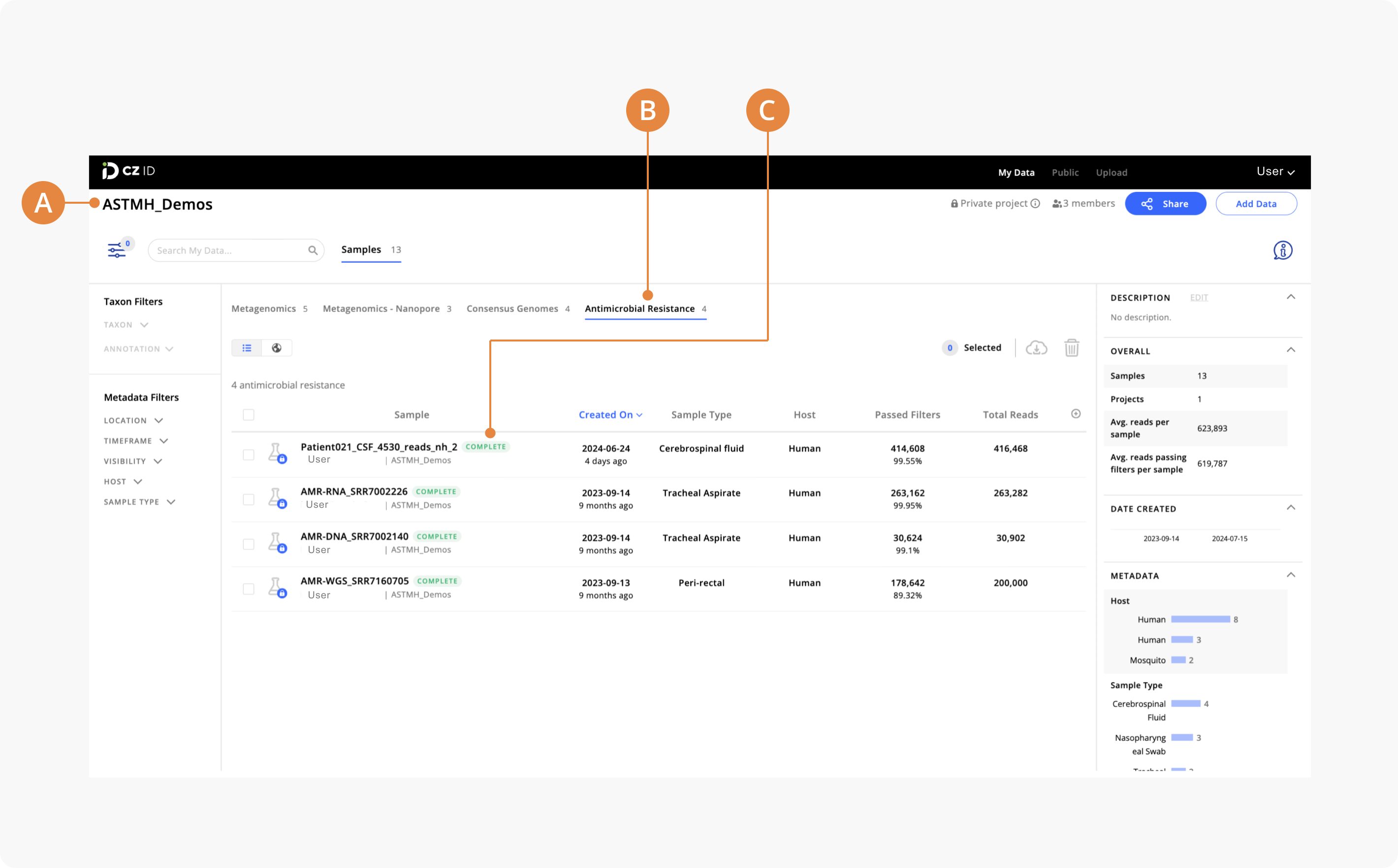
Task: Expand the Taxon filter dropdown
Action: (x=127, y=325)
